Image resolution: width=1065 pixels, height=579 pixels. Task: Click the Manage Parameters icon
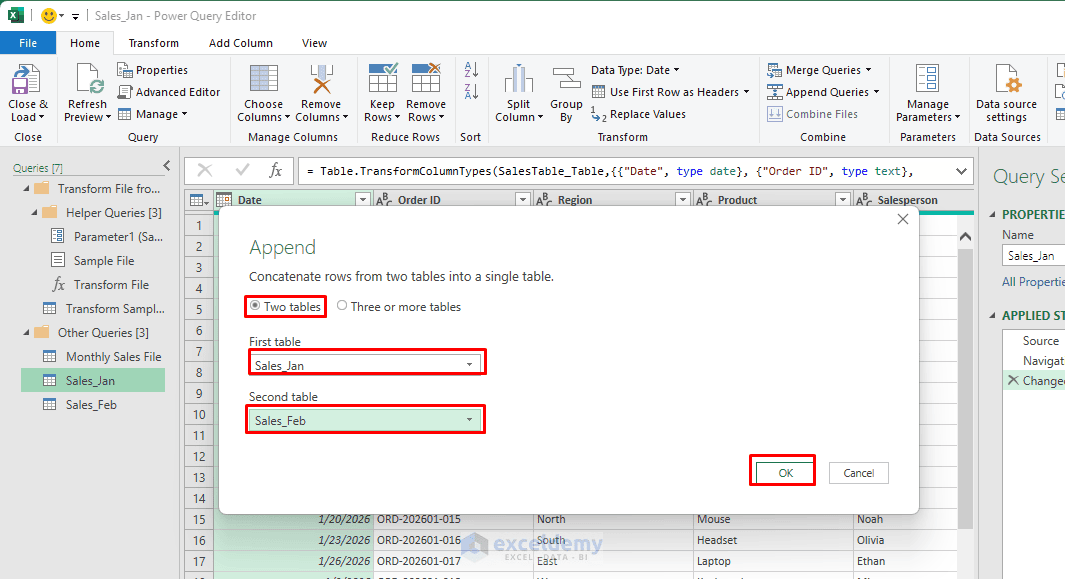(x=927, y=79)
